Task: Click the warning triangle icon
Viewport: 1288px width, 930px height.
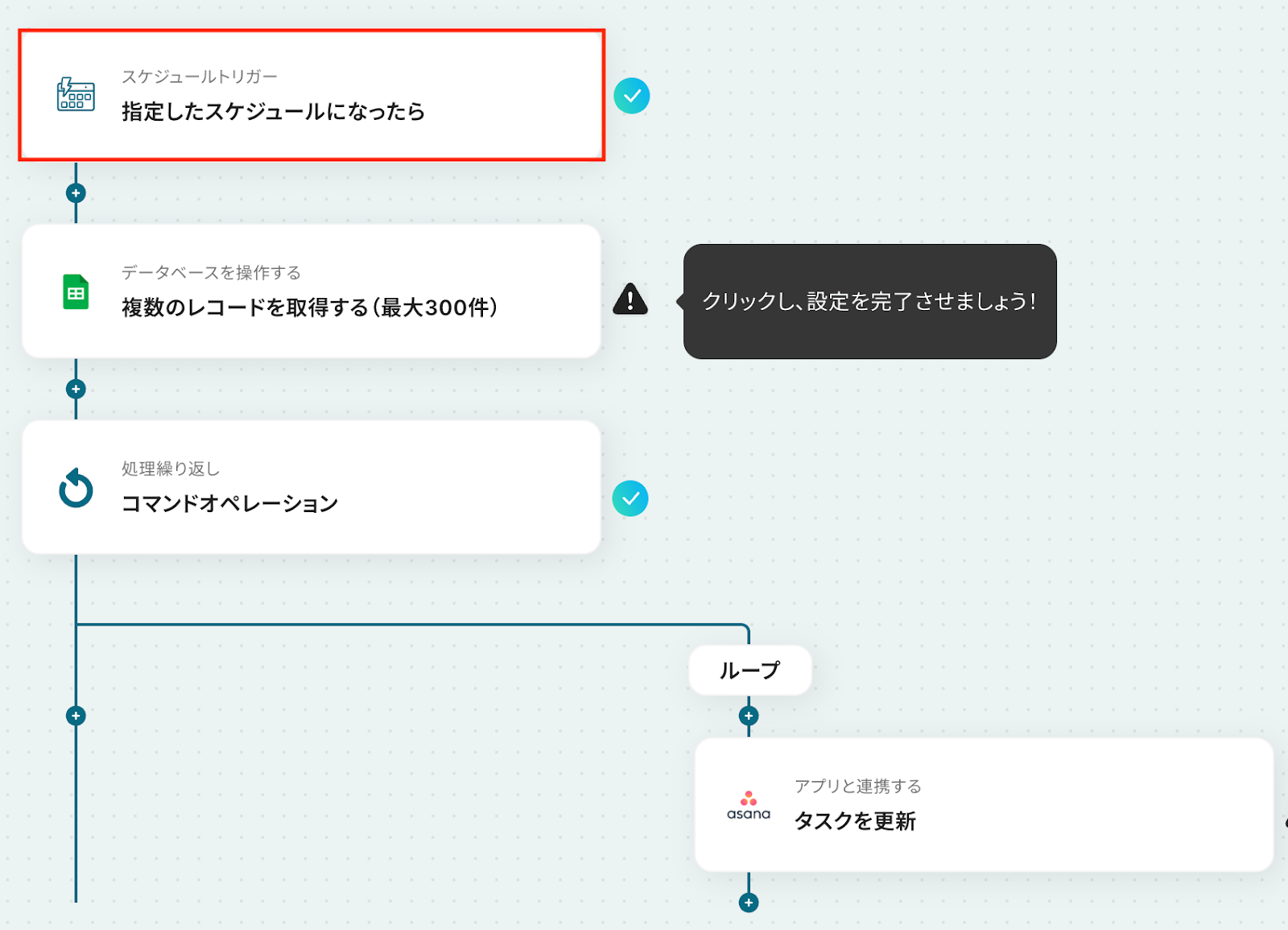Action: (630, 299)
